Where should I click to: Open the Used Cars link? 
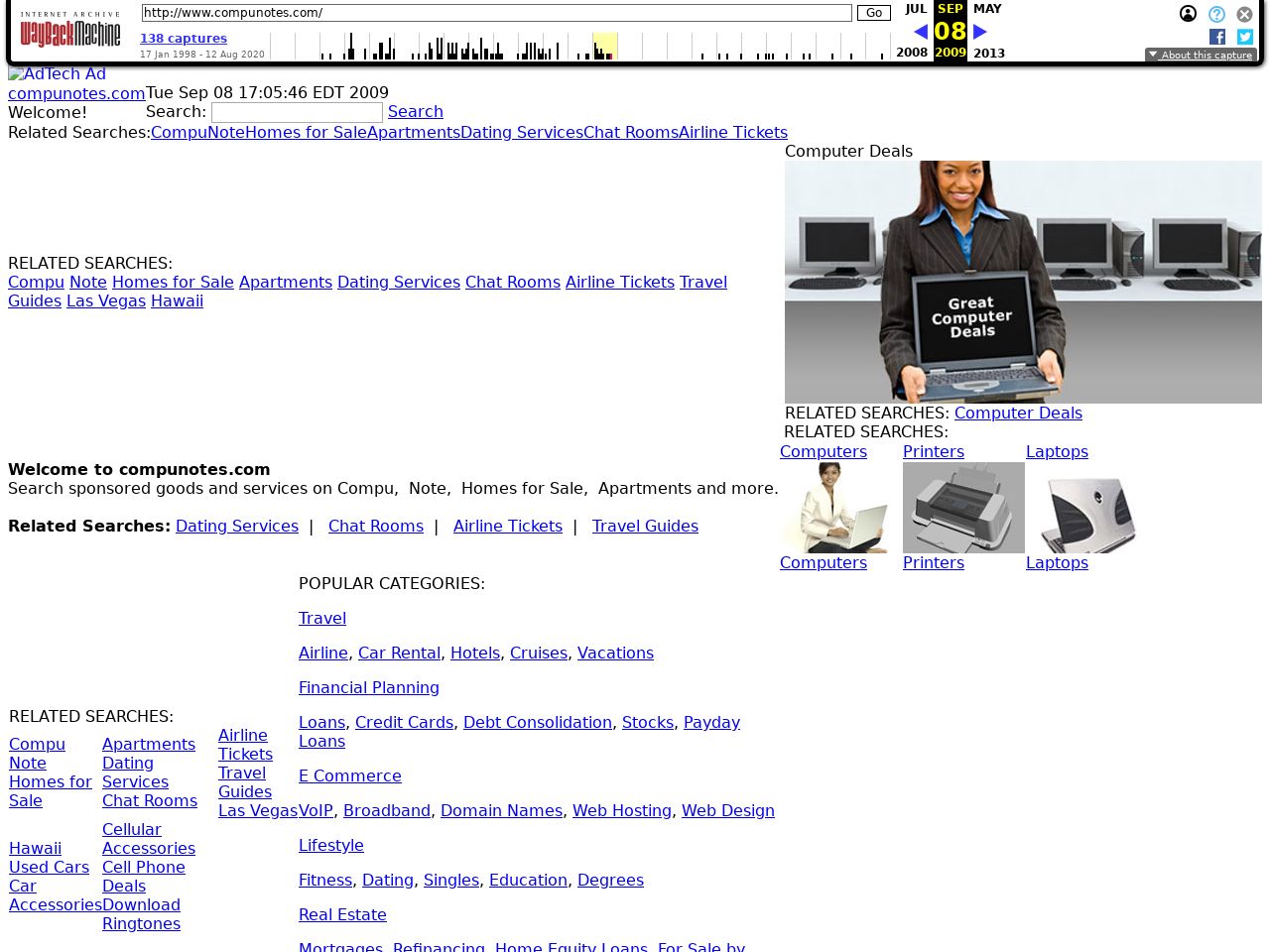pyautogui.click(x=50, y=868)
